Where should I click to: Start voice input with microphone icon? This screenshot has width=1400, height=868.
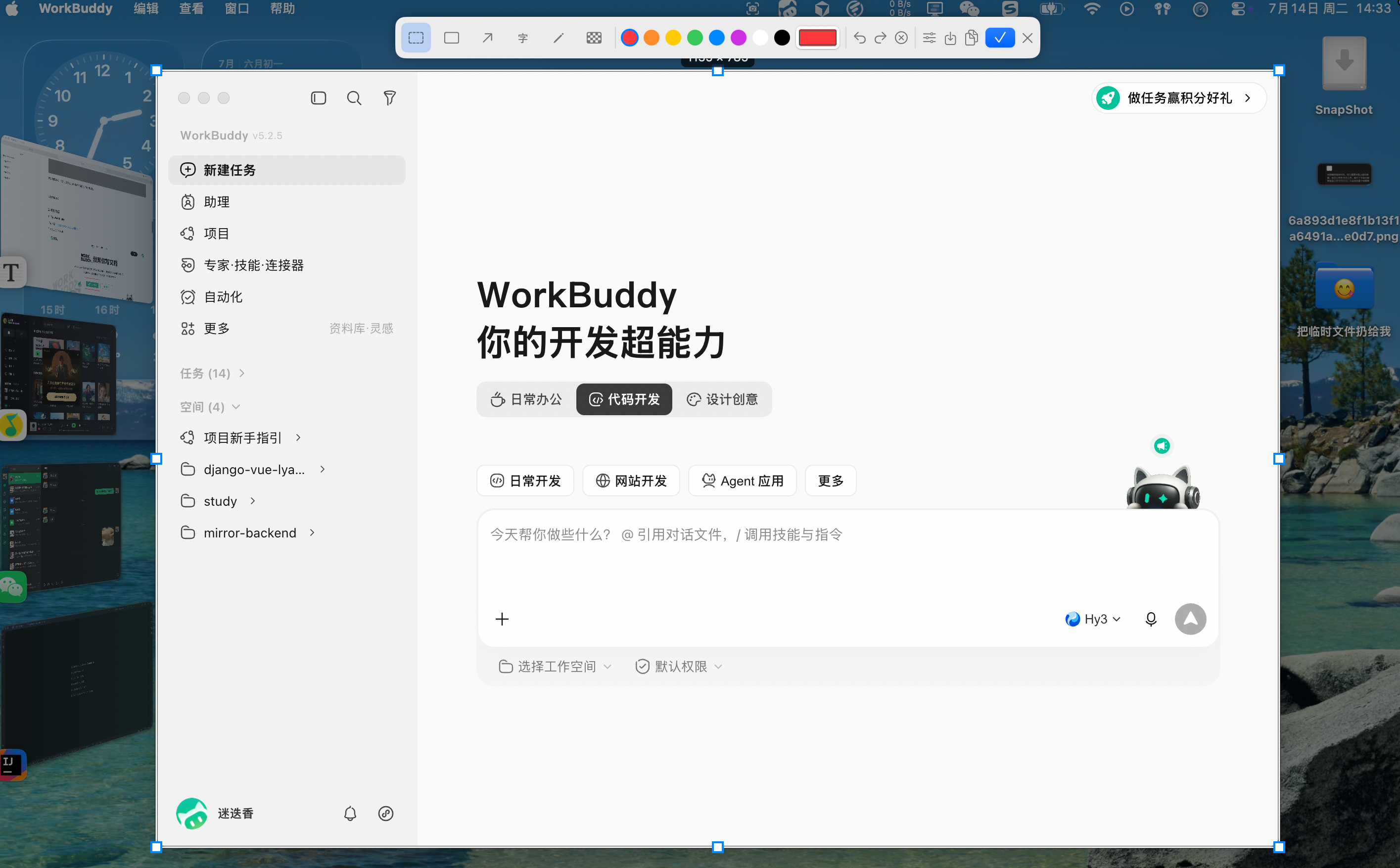[x=1150, y=619]
